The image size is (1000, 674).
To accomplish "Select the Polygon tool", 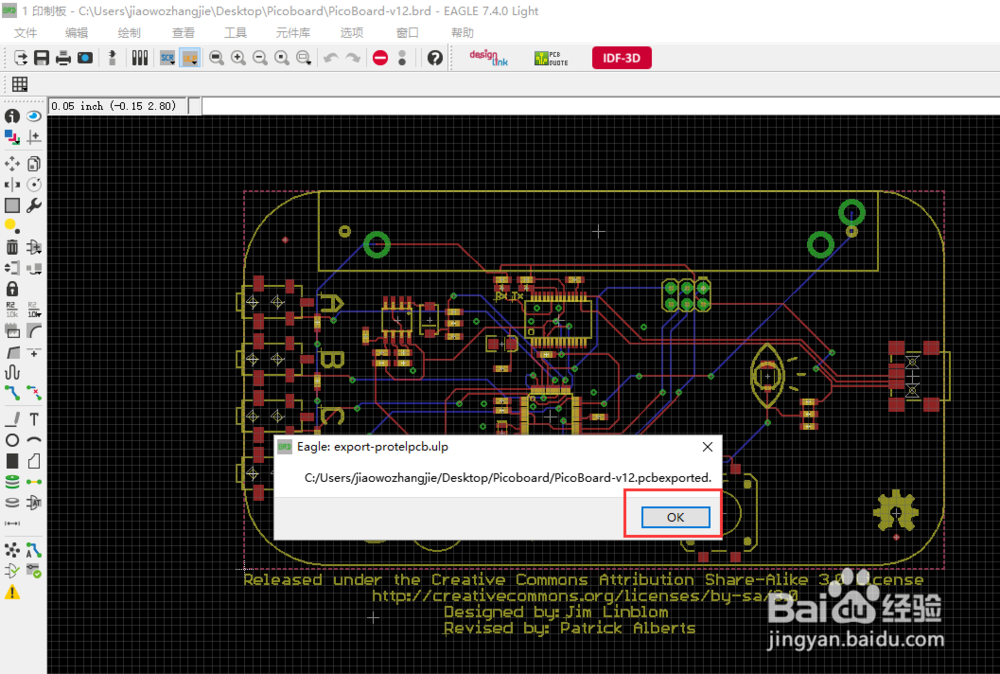I will pyautogui.click(x=33, y=462).
